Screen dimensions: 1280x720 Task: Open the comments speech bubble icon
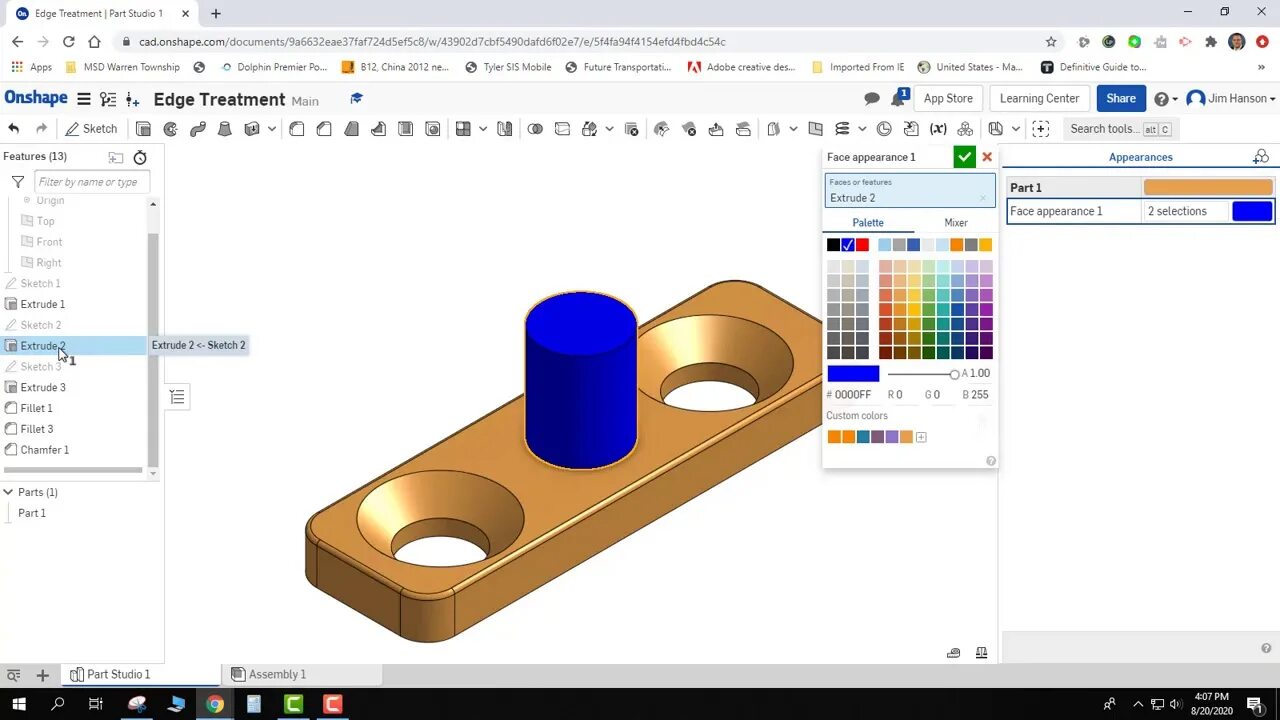872,99
